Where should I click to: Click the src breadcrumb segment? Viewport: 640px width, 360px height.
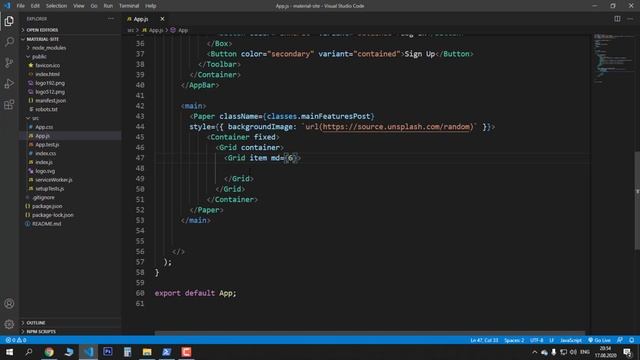pos(131,30)
